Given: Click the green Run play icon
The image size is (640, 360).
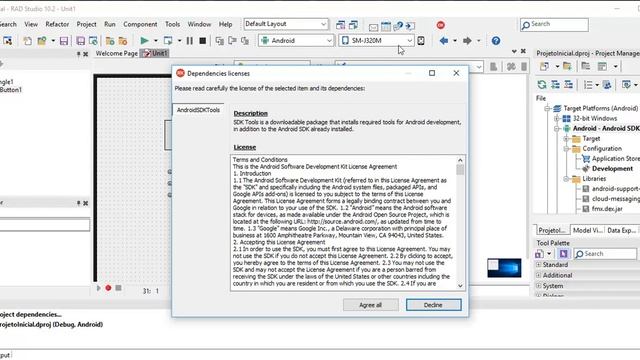Looking at the screenshot, I should 144,40.
